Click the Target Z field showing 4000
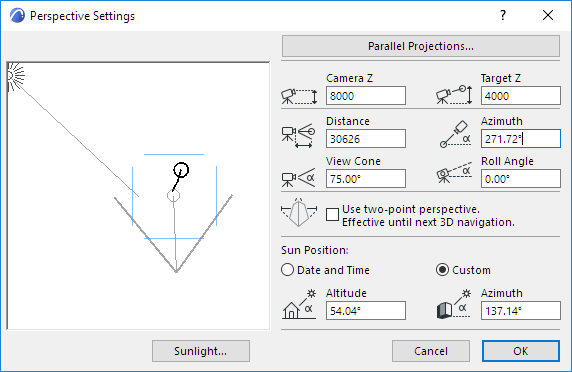This screenshot has width=572, height=372. click(x=521, y=96)
